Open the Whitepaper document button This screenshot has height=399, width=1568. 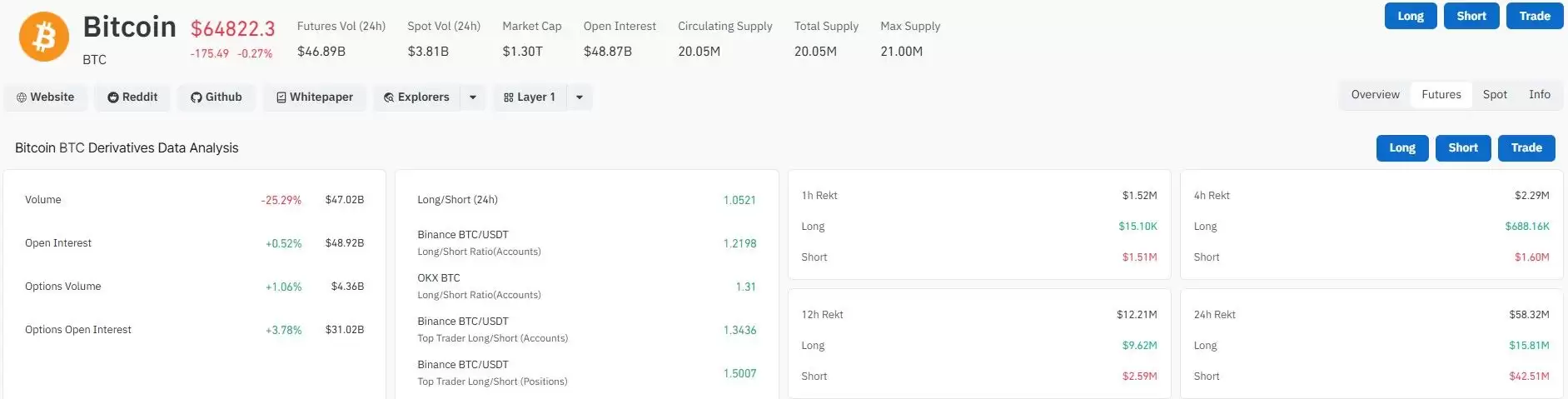click(315, 97)
